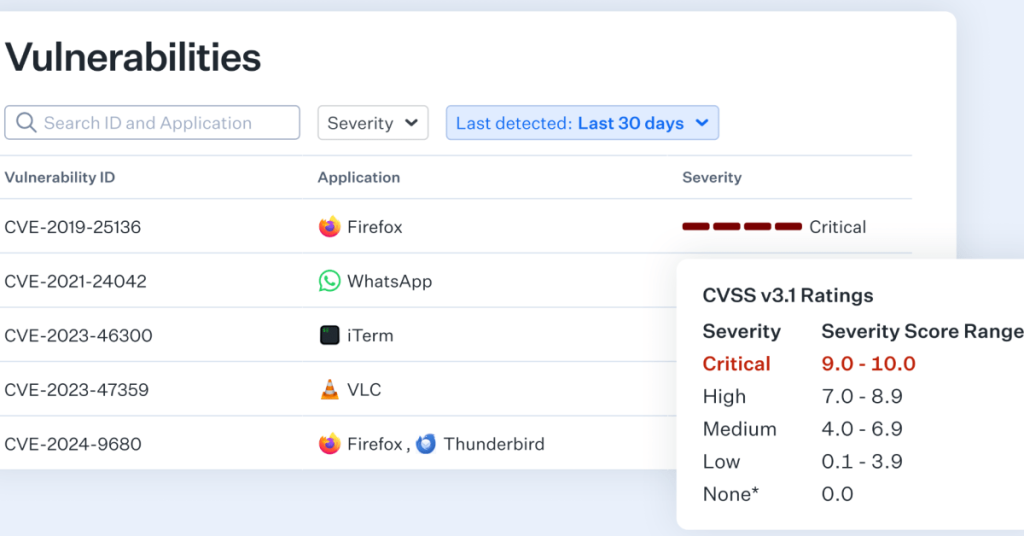Click the Firefox icon in CVE-2019-25136 row
The image size is (1024, 536).
329,227
